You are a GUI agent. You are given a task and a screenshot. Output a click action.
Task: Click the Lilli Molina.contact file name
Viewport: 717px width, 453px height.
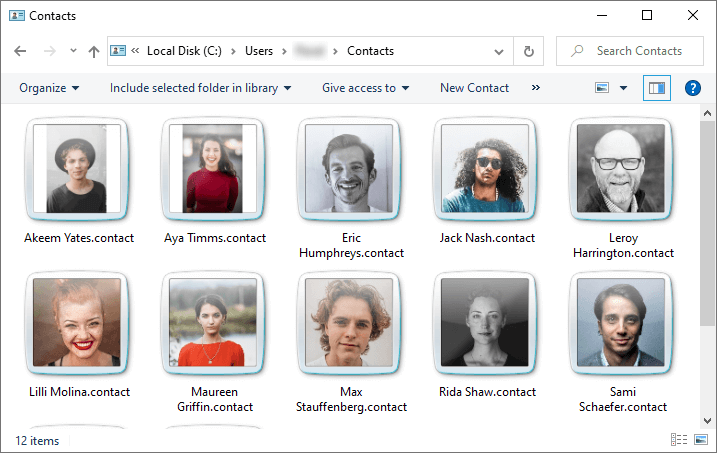[80, 392]
